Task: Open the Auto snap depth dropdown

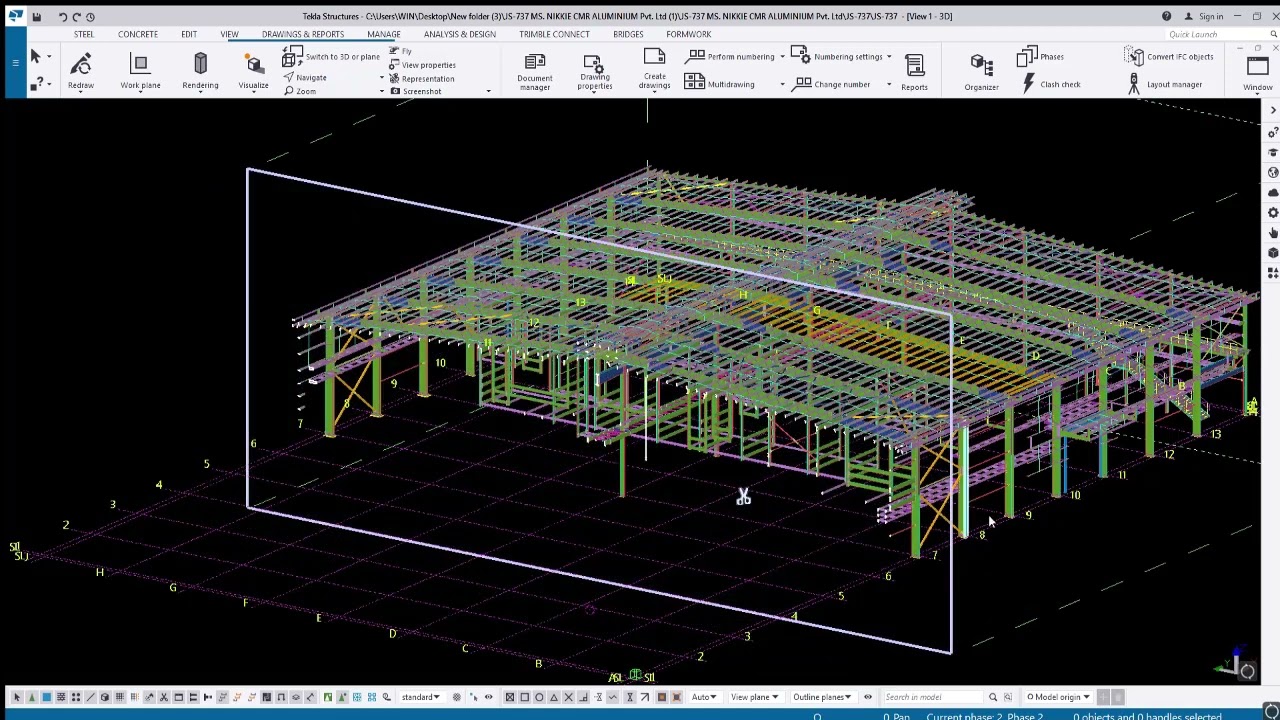Action: [704, 697]
